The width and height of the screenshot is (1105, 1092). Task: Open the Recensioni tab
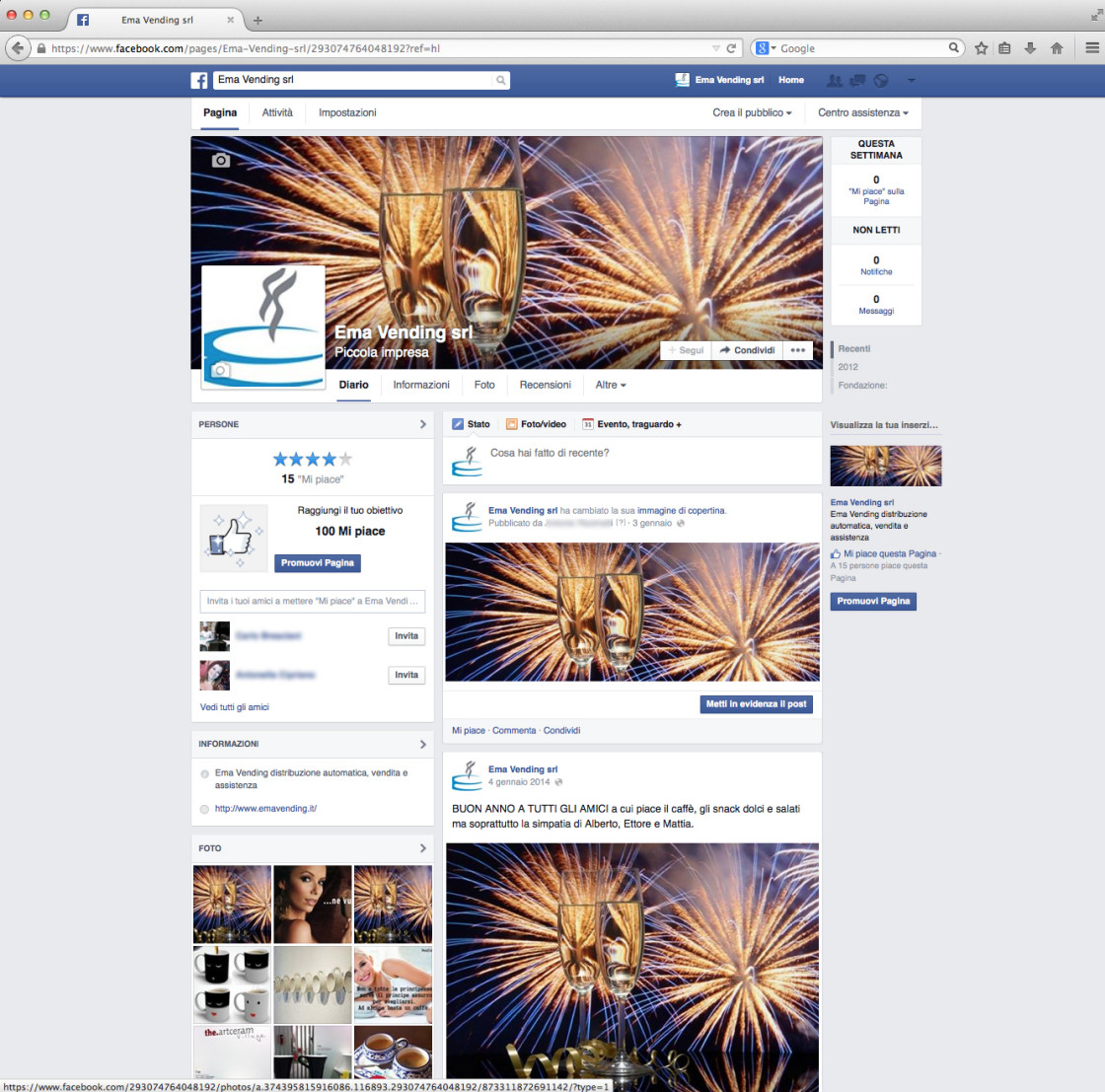[x=546, y=385]
